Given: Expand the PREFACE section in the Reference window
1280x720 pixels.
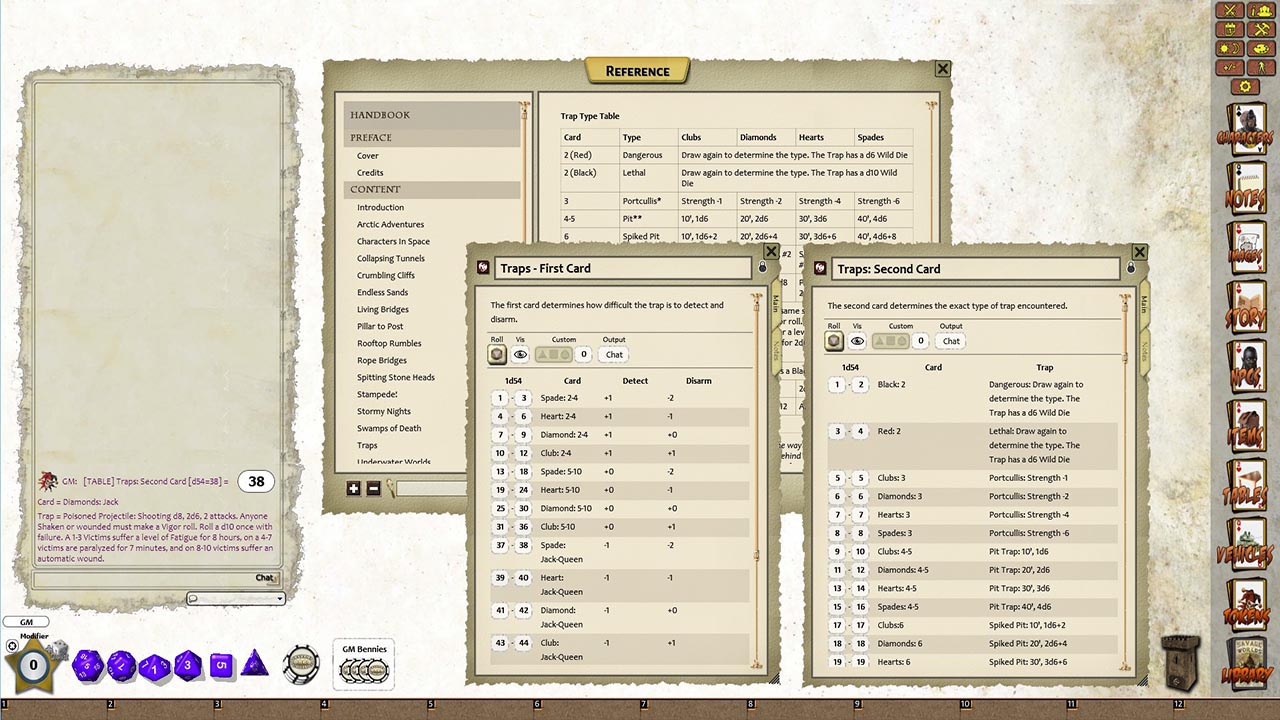Looking at the screenshot, I should pos(371,137).
